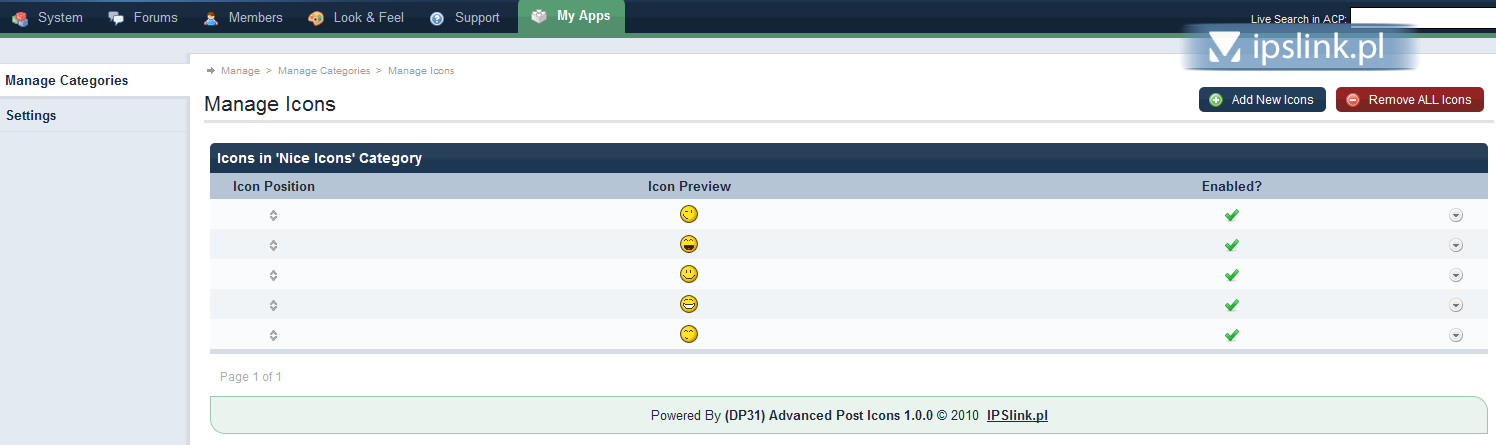Follow the Manage Categories breadcrumb link
1496x445 pixels.
(324, 71)
